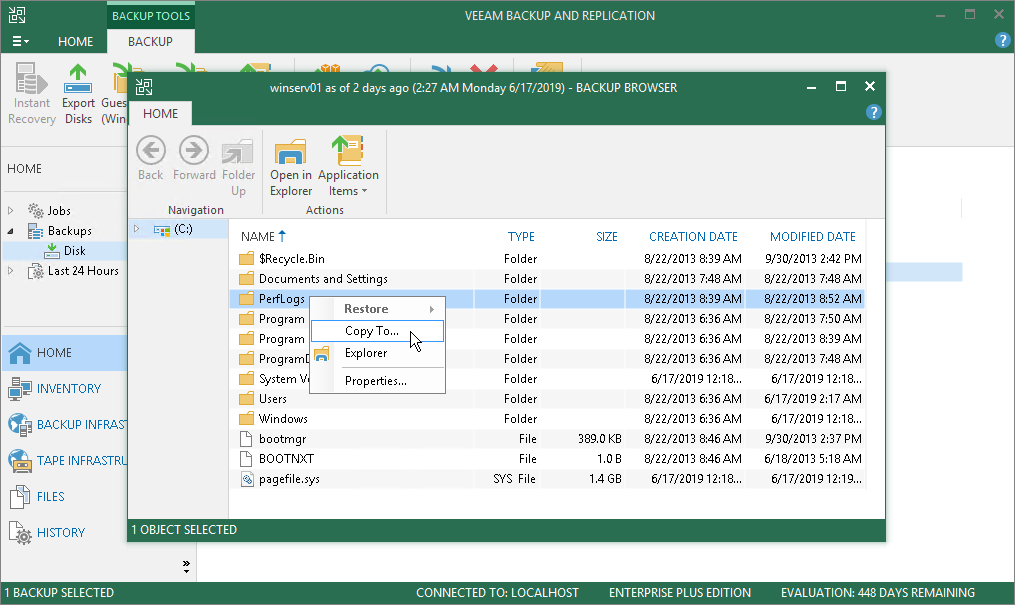Switch to HOME tab in main window

click(75, 41)
